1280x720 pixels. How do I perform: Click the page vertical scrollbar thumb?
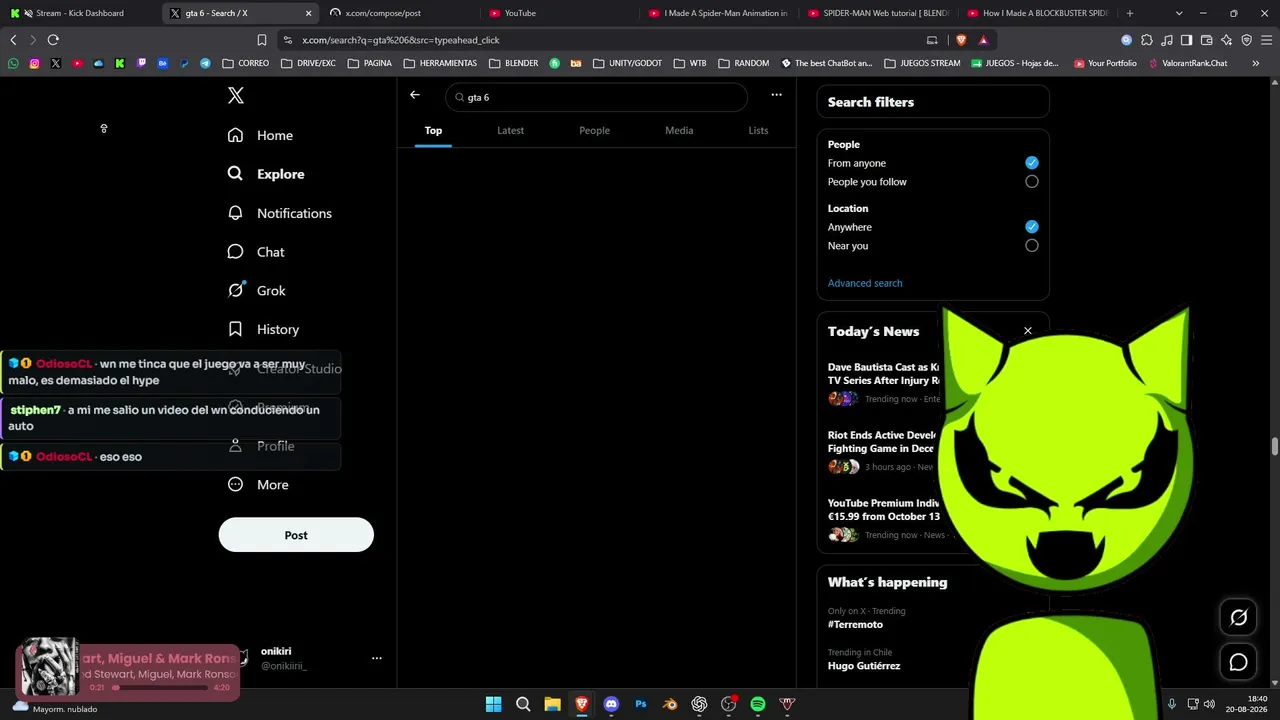click(1274, 446)
